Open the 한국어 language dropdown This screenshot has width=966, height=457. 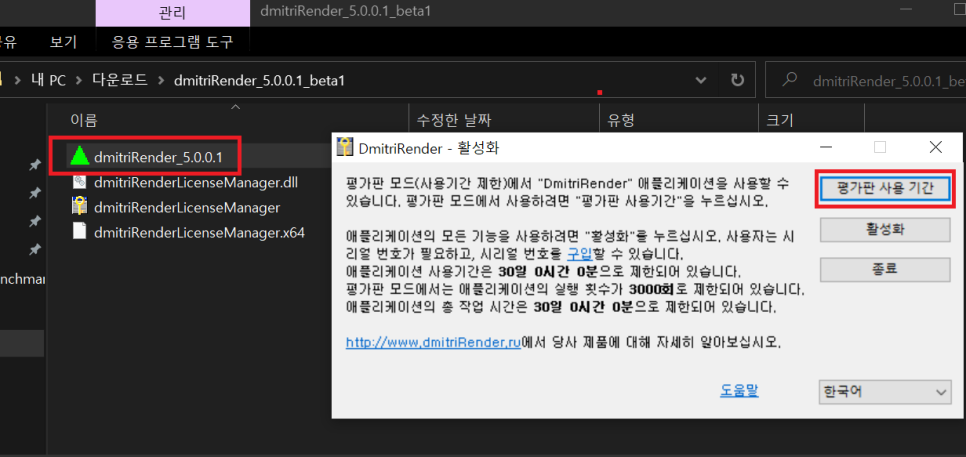click(x=885, y=392)
